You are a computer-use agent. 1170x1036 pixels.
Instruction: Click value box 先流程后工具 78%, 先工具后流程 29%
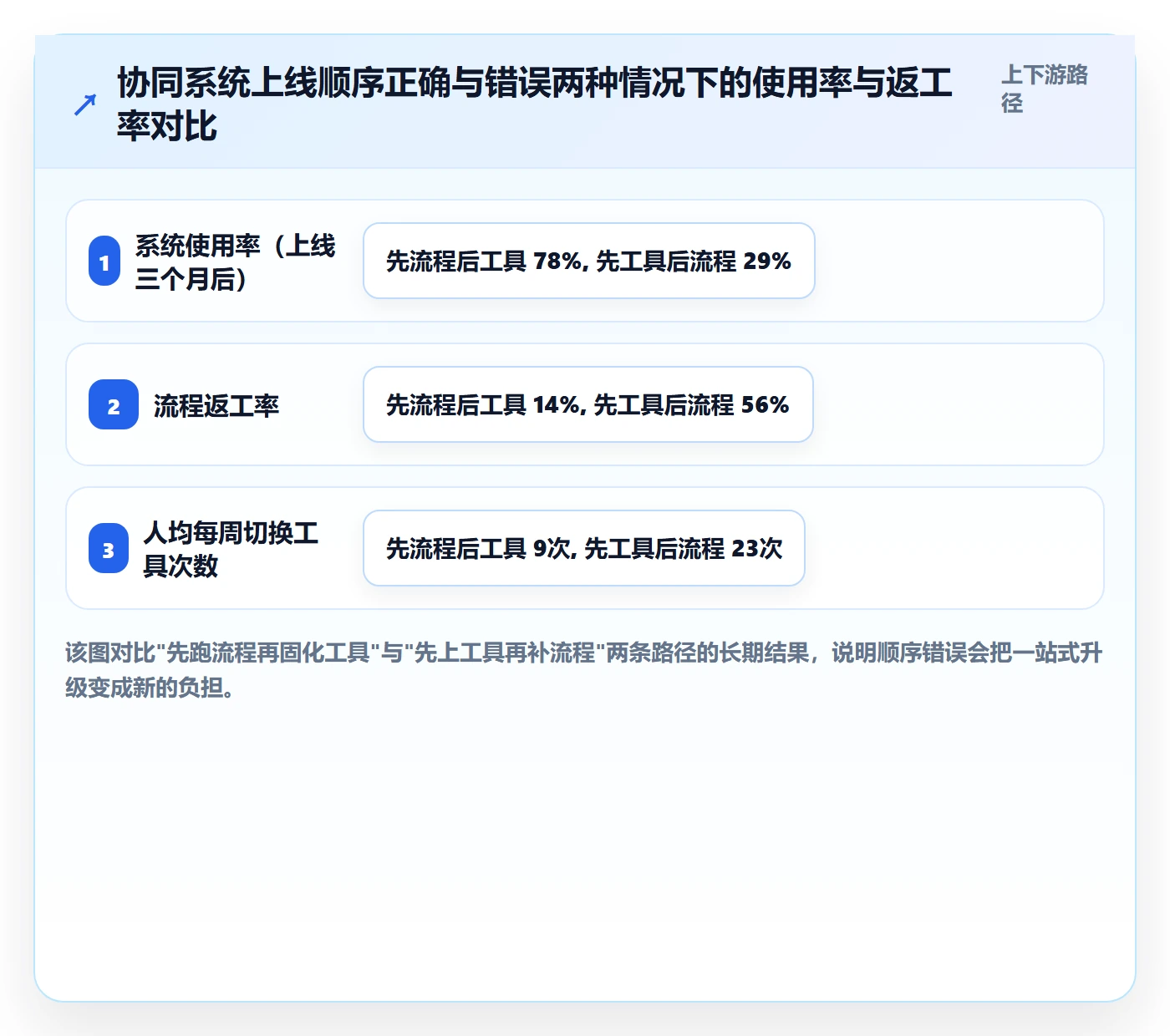tap(589, 261)
